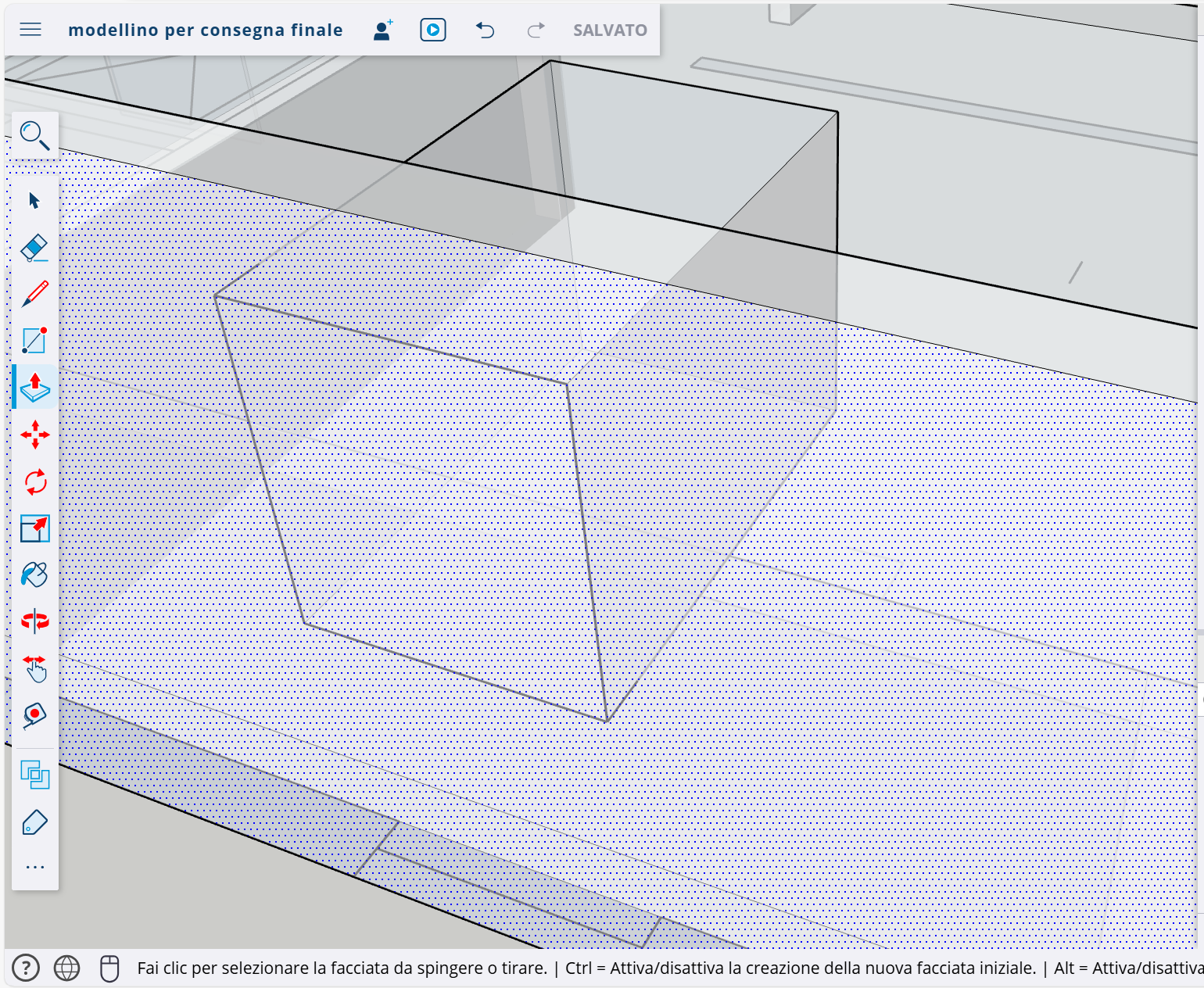Expand more tools with the ellipsis

[34, 867]
